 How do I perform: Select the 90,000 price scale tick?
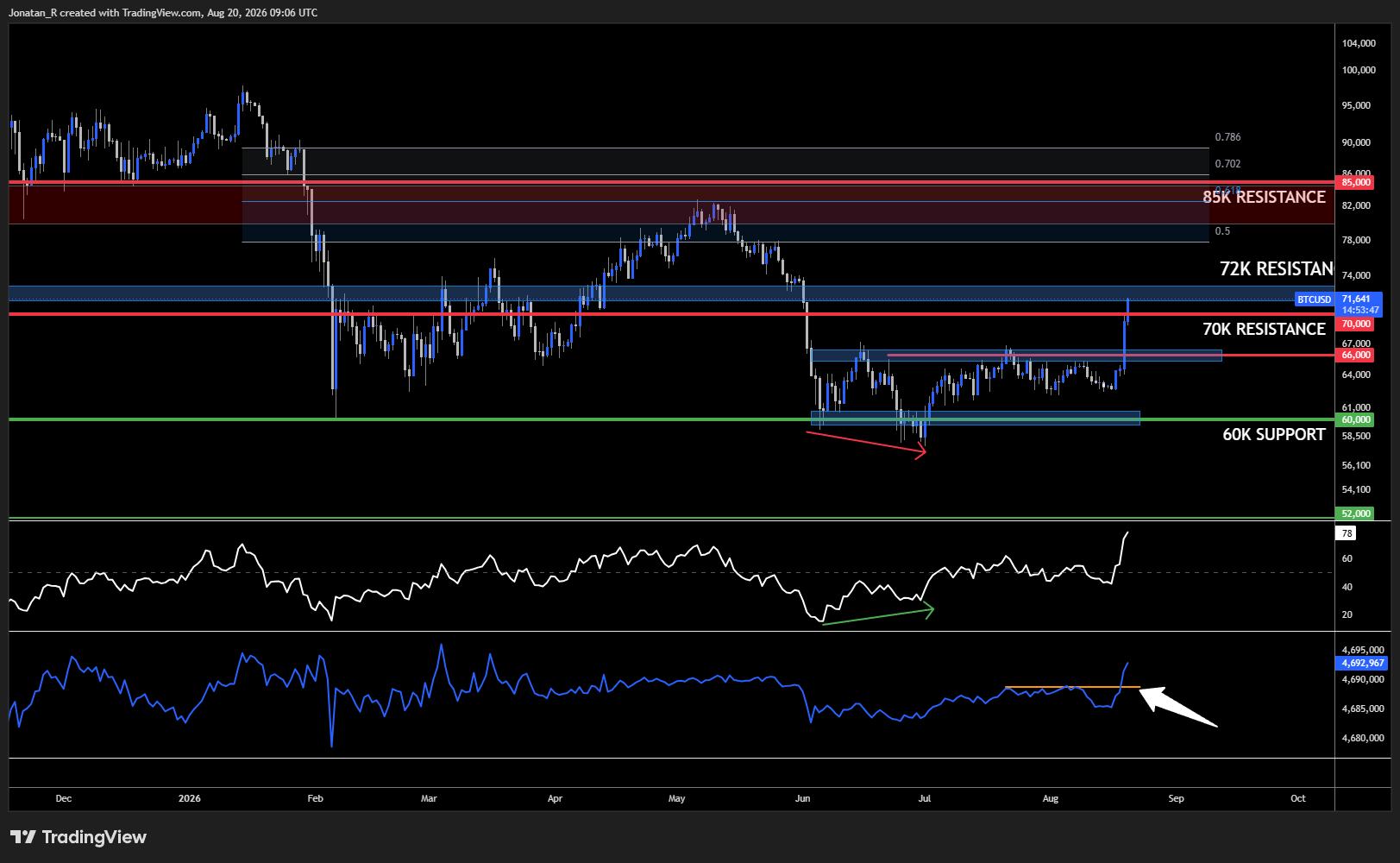pyautogui.click(x=1356, y=142)
